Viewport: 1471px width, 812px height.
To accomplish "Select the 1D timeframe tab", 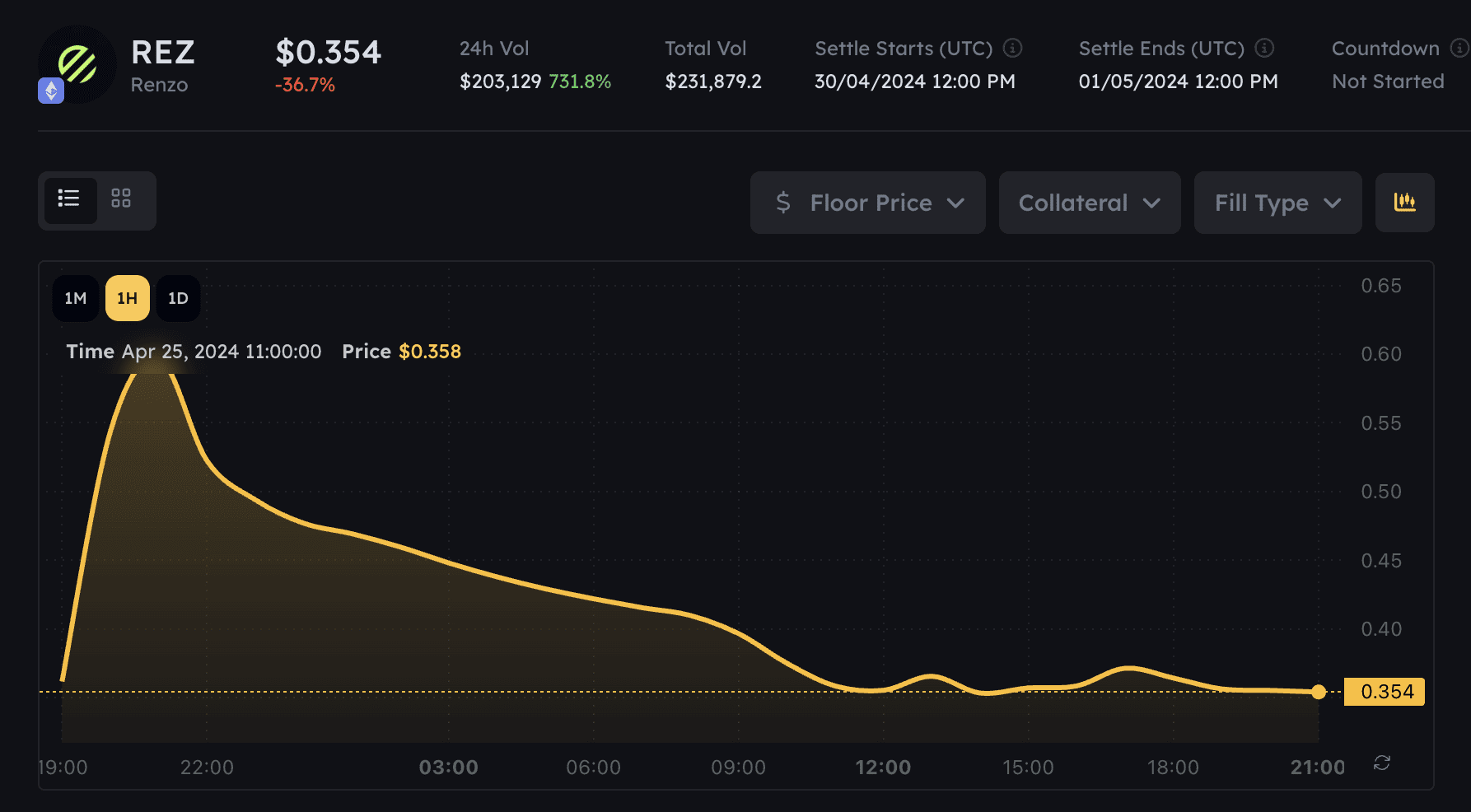I will [x=178, y=298].
